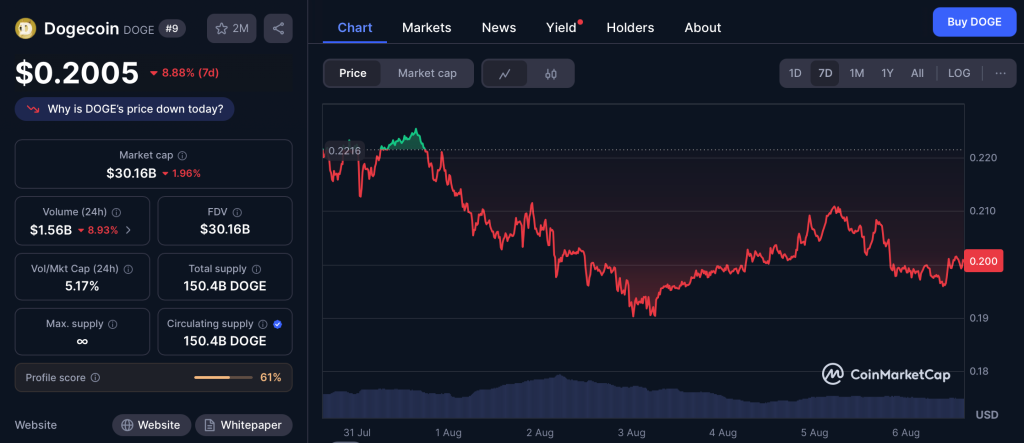Click the $0.2005 price text

click(77, 73)
